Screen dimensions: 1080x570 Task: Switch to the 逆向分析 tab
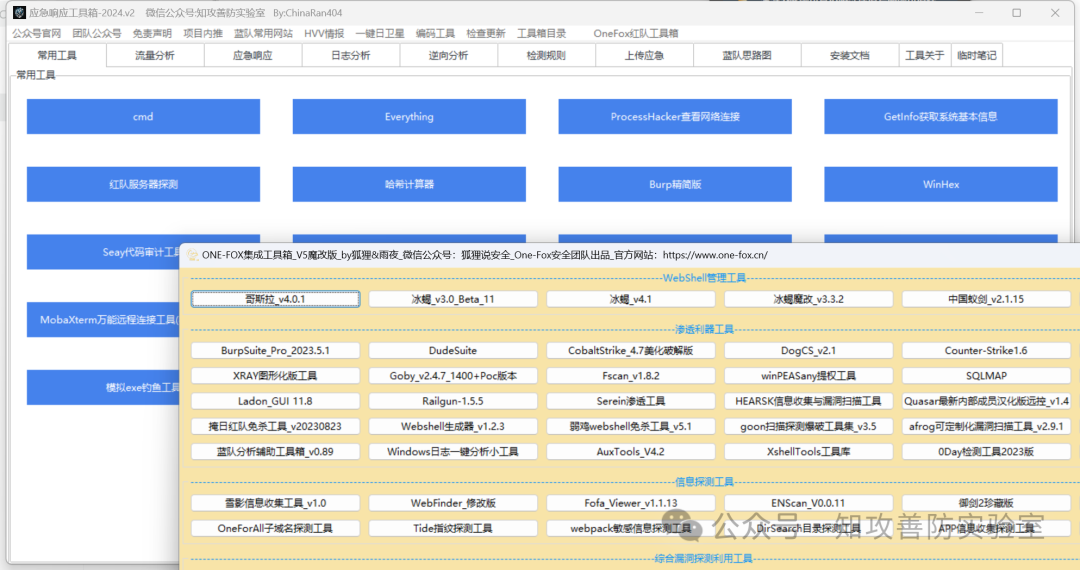click(448, 55)
